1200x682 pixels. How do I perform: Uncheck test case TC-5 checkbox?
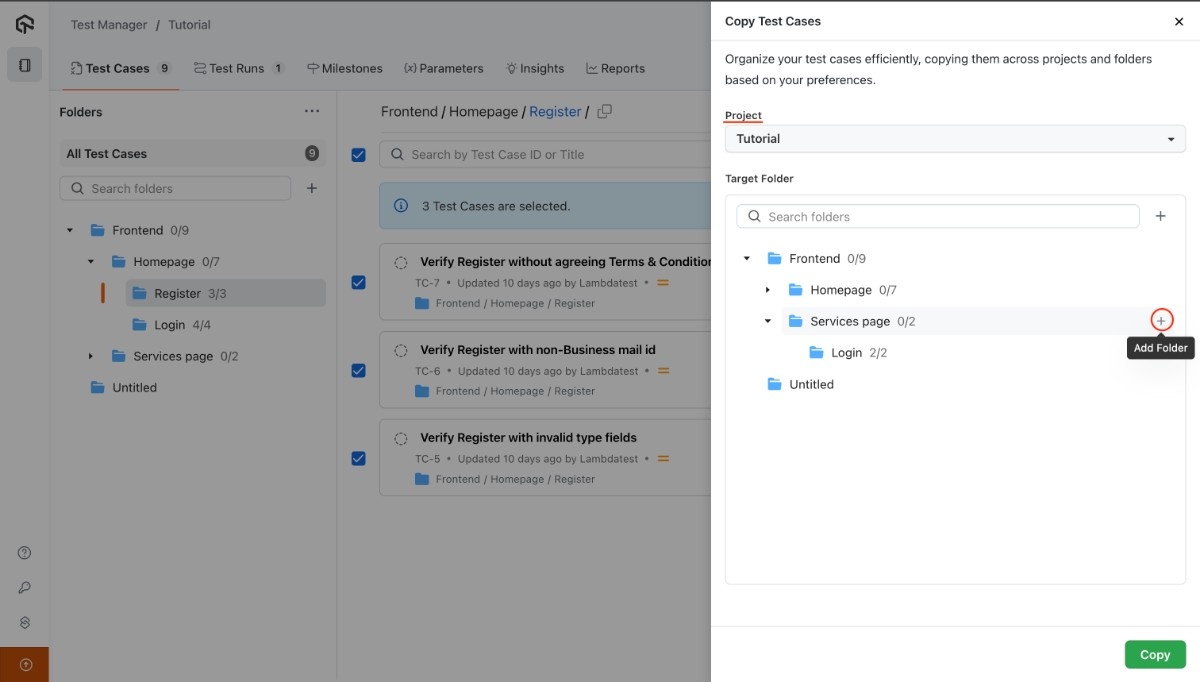pyautogui.click(x=359, y=459)
